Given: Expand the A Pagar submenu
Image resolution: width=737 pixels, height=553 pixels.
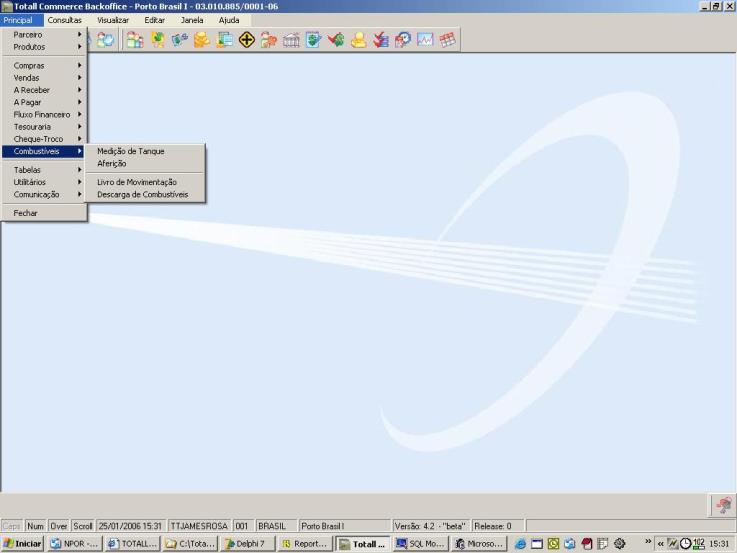Looking at the screenshot, I should (x=44, y=102).
